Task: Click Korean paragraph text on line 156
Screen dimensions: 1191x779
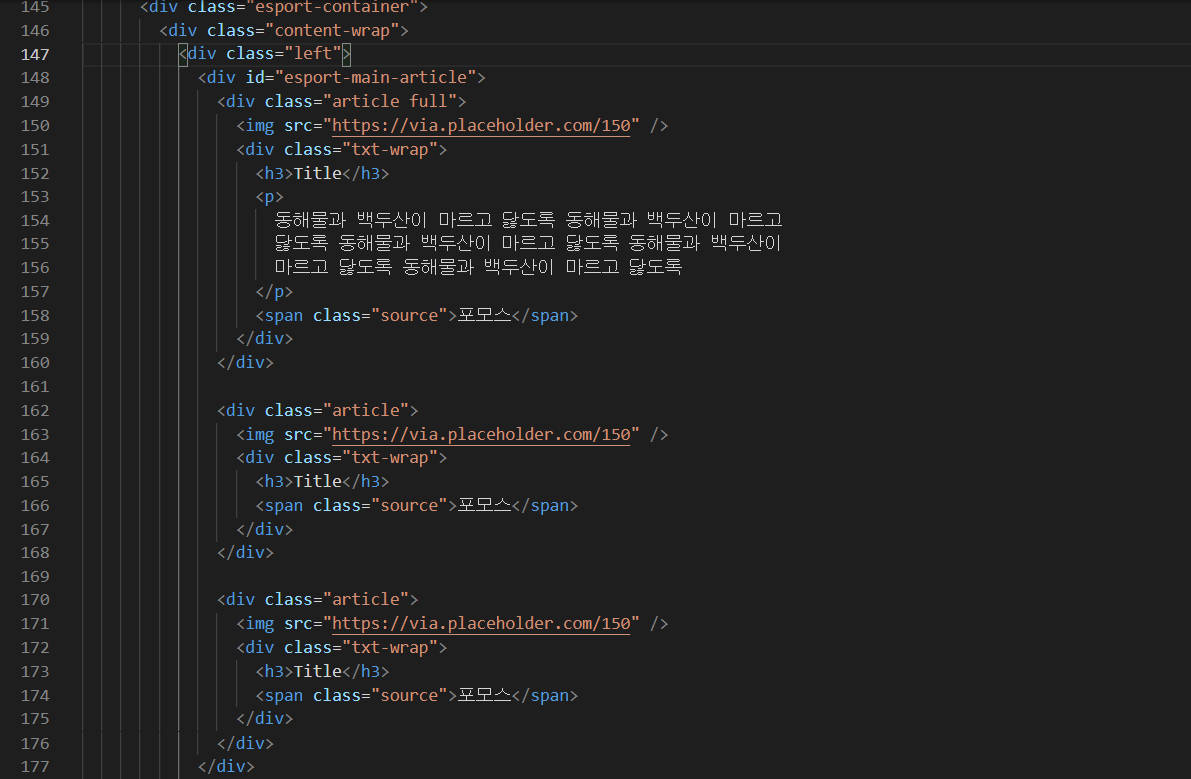Action: click(478, 266)
